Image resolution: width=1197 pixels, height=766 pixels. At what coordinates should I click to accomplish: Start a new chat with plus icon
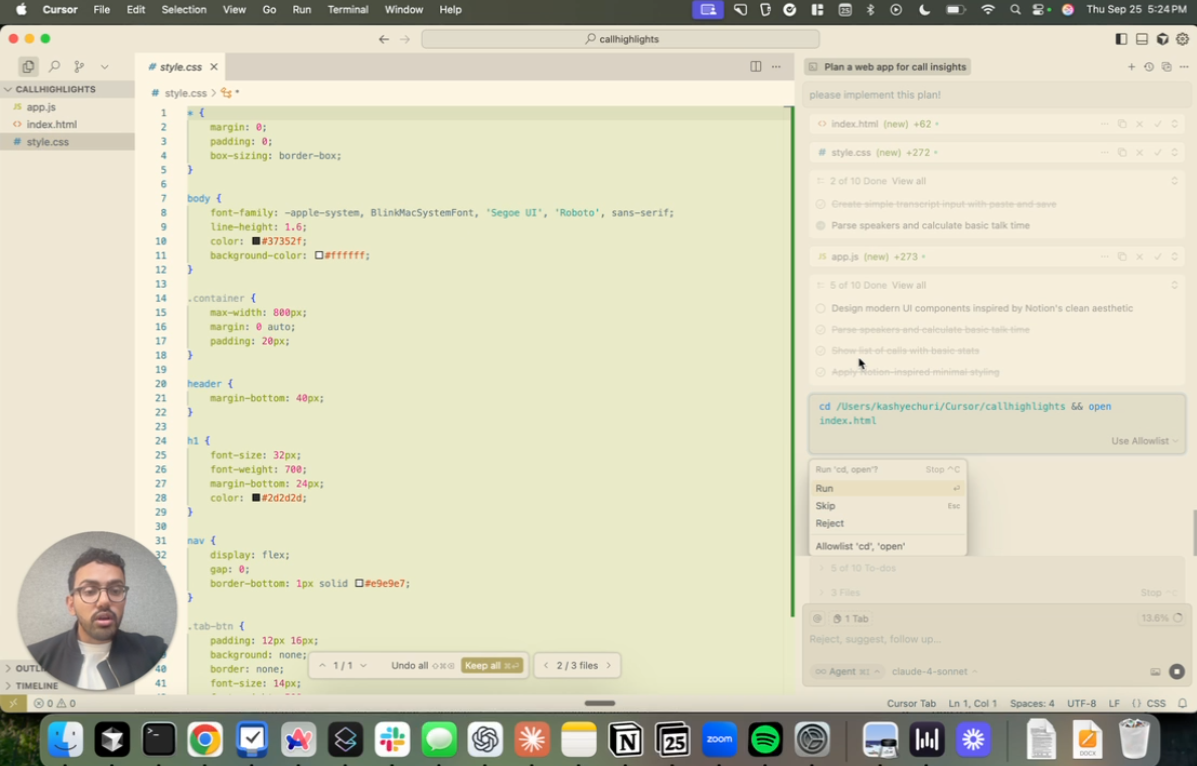[x=1131, y=67]
